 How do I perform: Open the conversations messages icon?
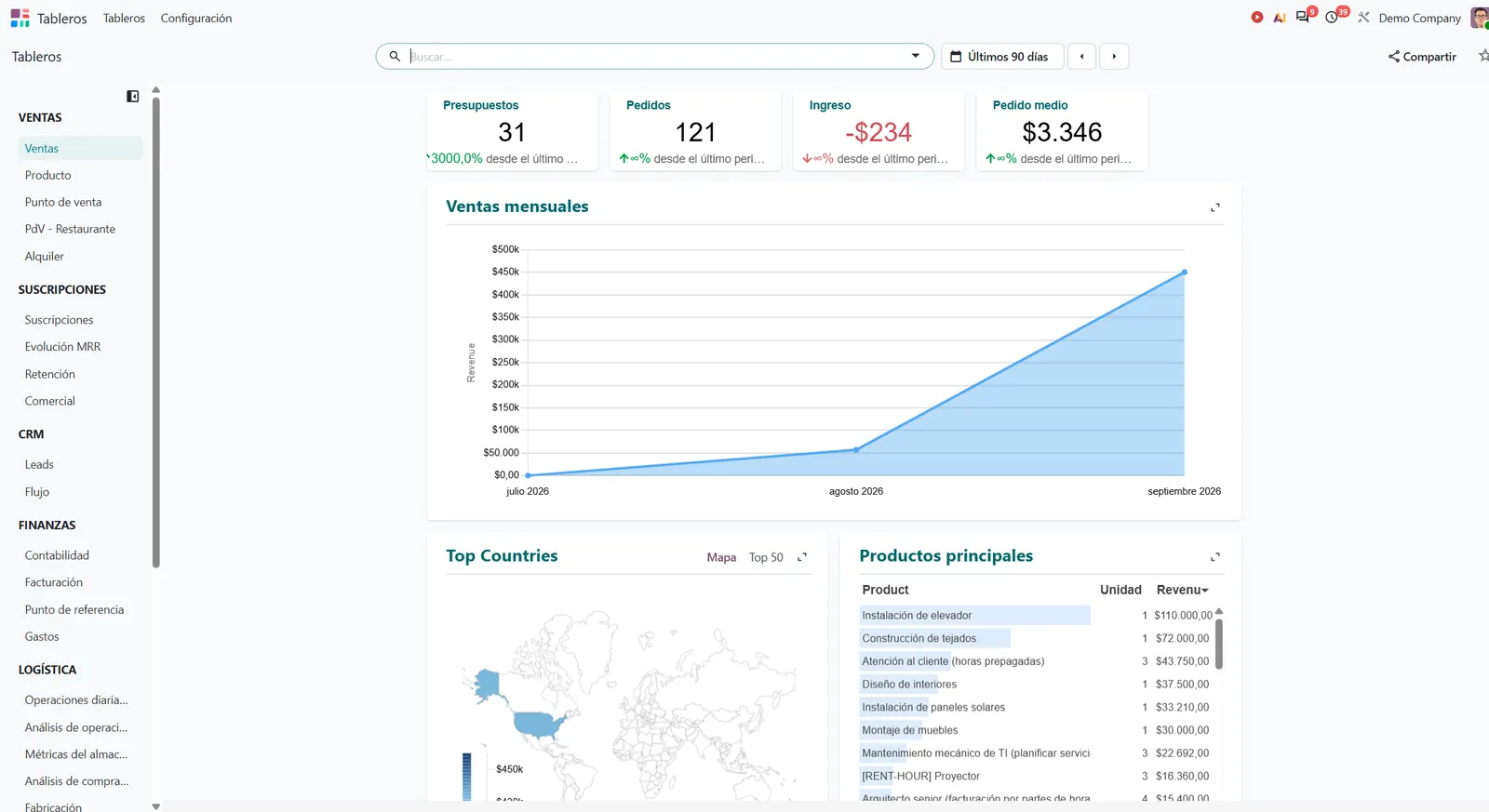click(1303, 17)
